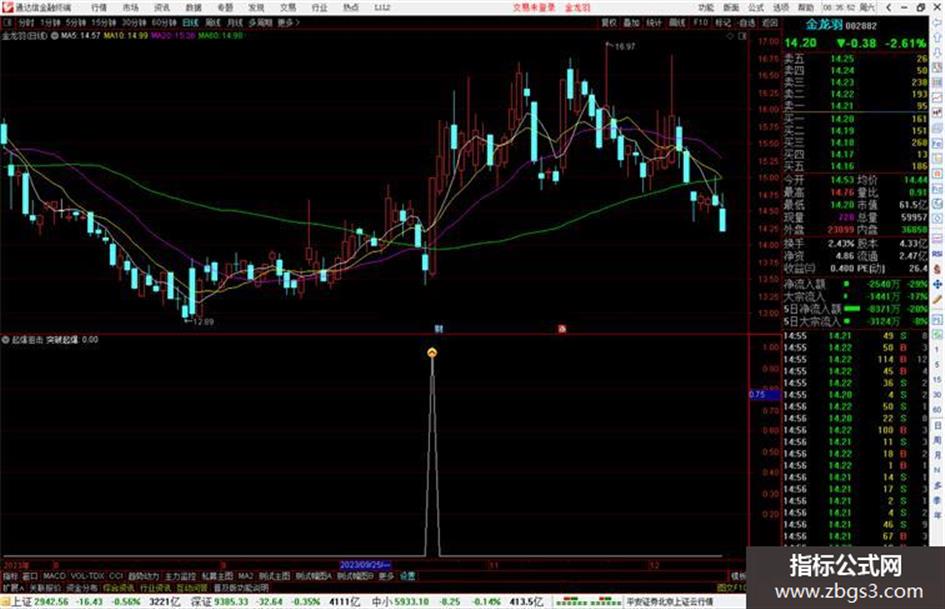The height and width of the screenshot is (609, 945).
Task: Switch to 1分钟 period
Action: tap(50, 22)
